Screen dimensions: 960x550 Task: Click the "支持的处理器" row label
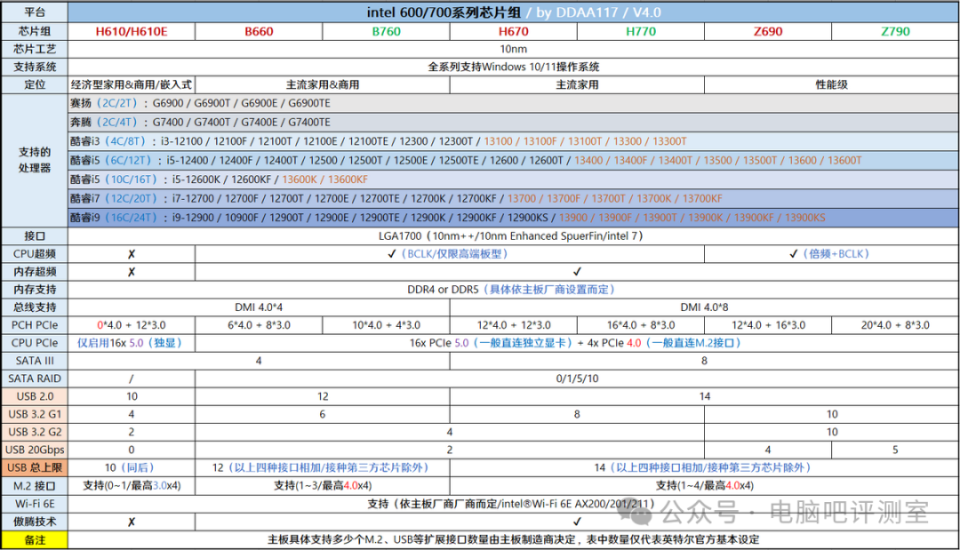(34, 160)
